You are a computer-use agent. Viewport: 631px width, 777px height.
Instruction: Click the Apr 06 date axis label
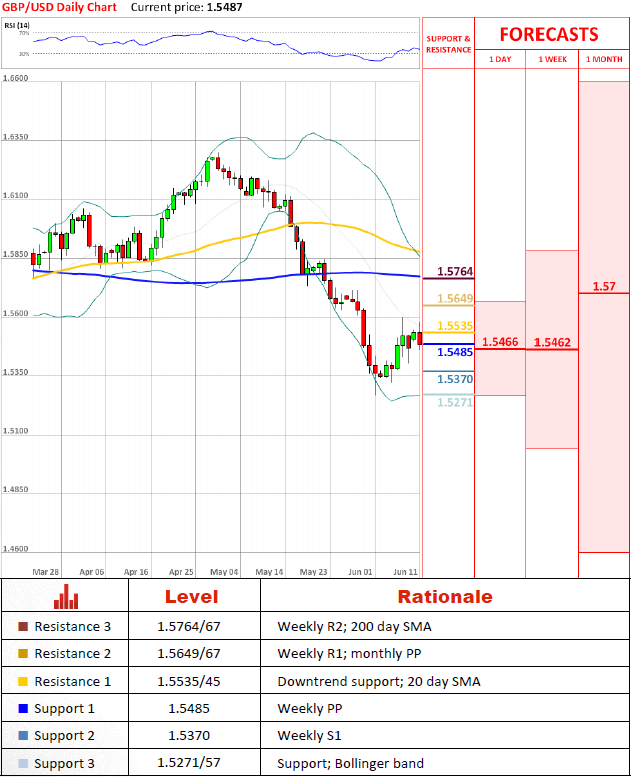coord(92,572)
